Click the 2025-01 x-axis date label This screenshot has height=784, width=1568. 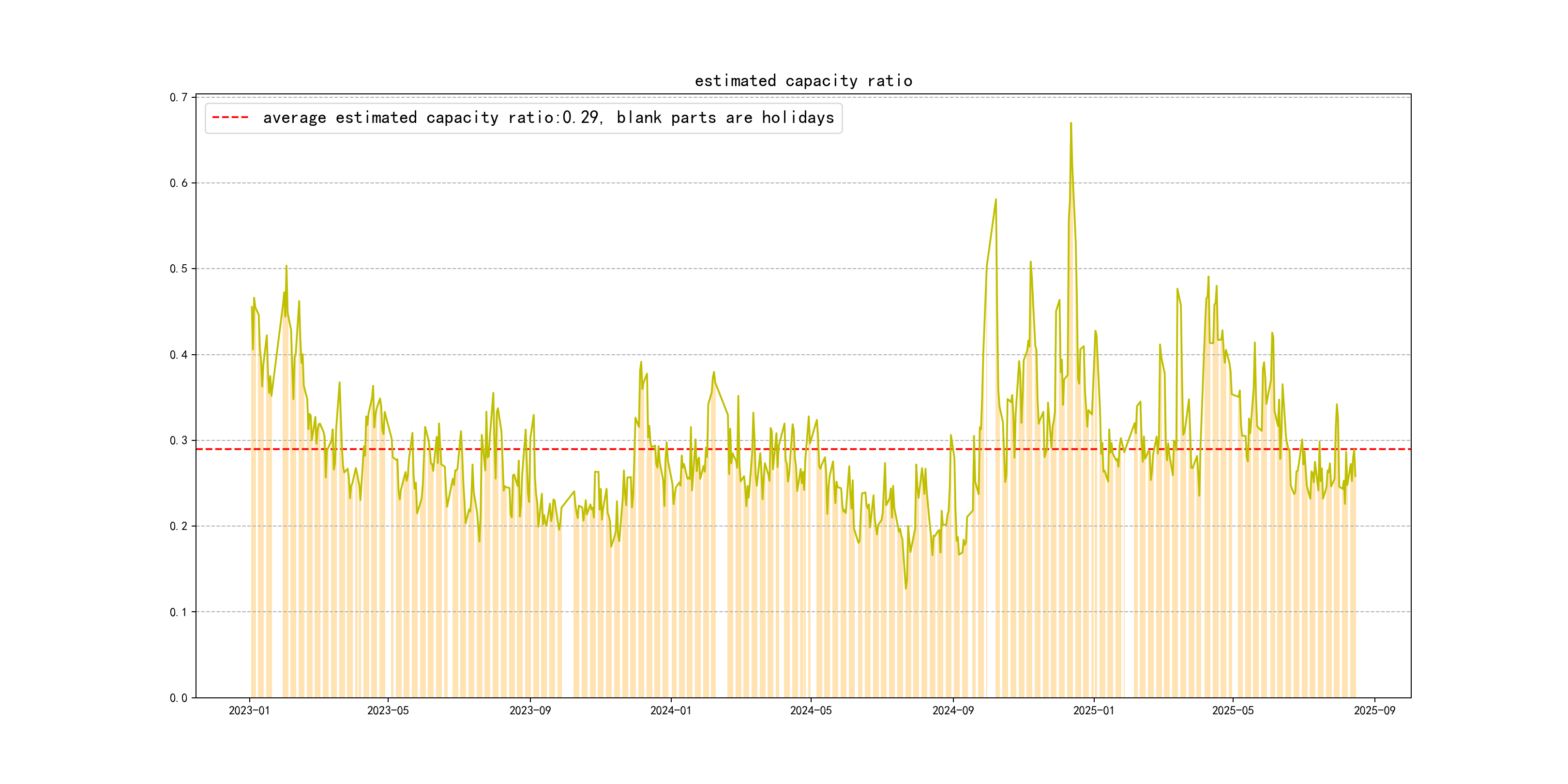click(1093, 711)
